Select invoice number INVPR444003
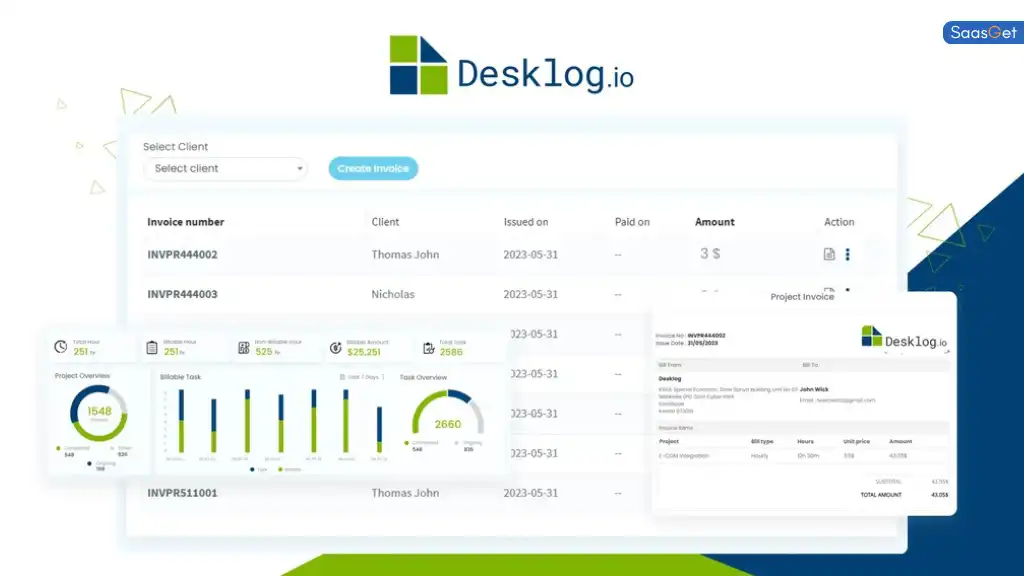 pyautogui.click(x=182, y=295)
